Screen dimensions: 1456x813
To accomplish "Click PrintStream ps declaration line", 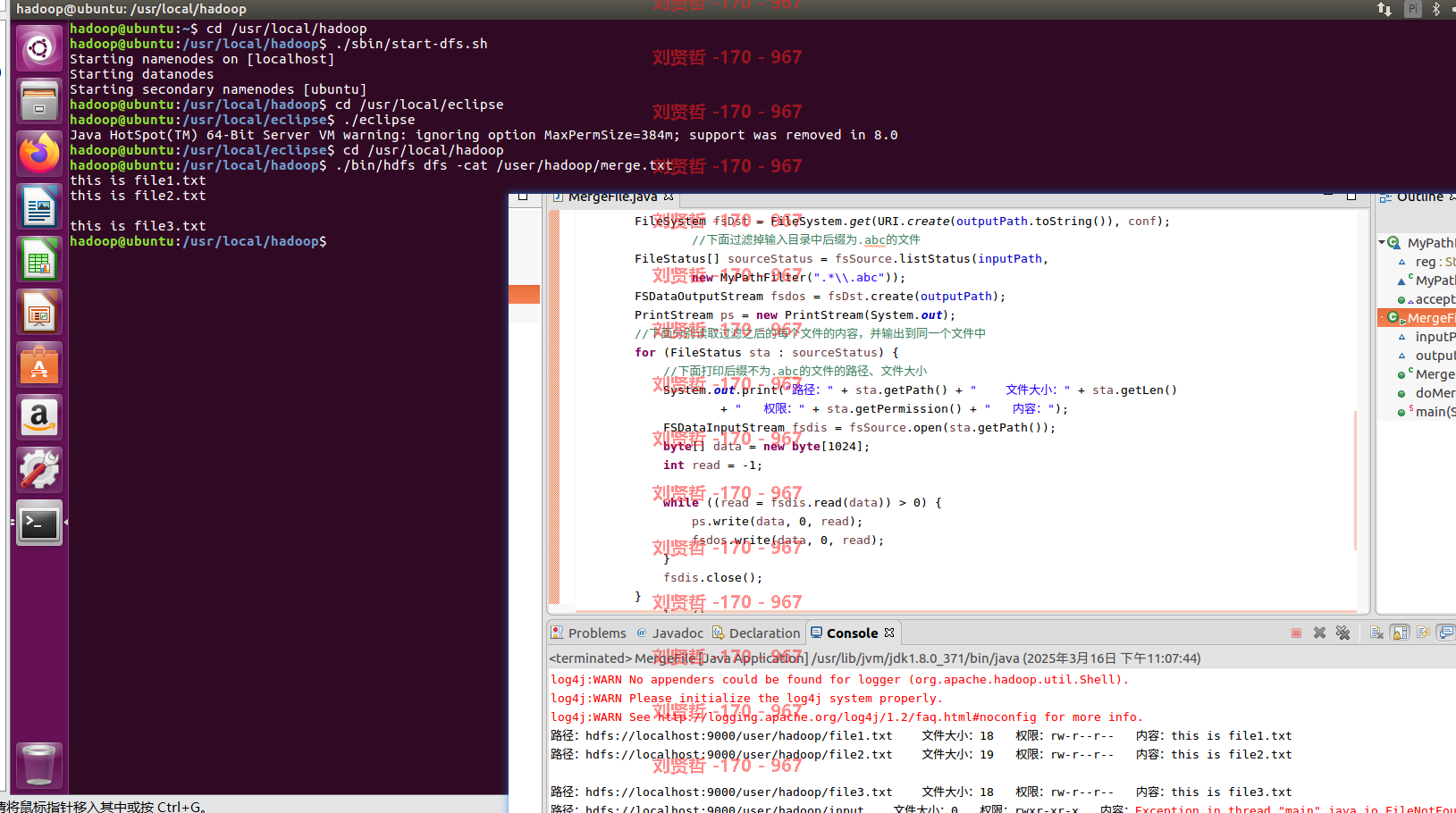I will coord(795,315).
